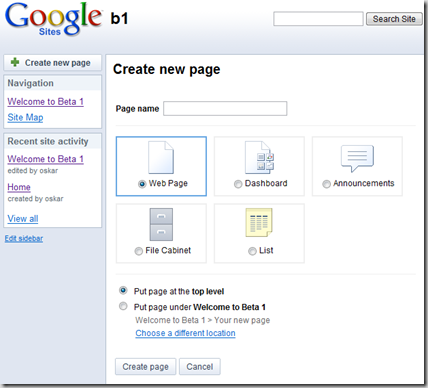Screen dimensions: 428x388
Task: Open the Home link in recent activity
Action: click(x=19, y=187)
